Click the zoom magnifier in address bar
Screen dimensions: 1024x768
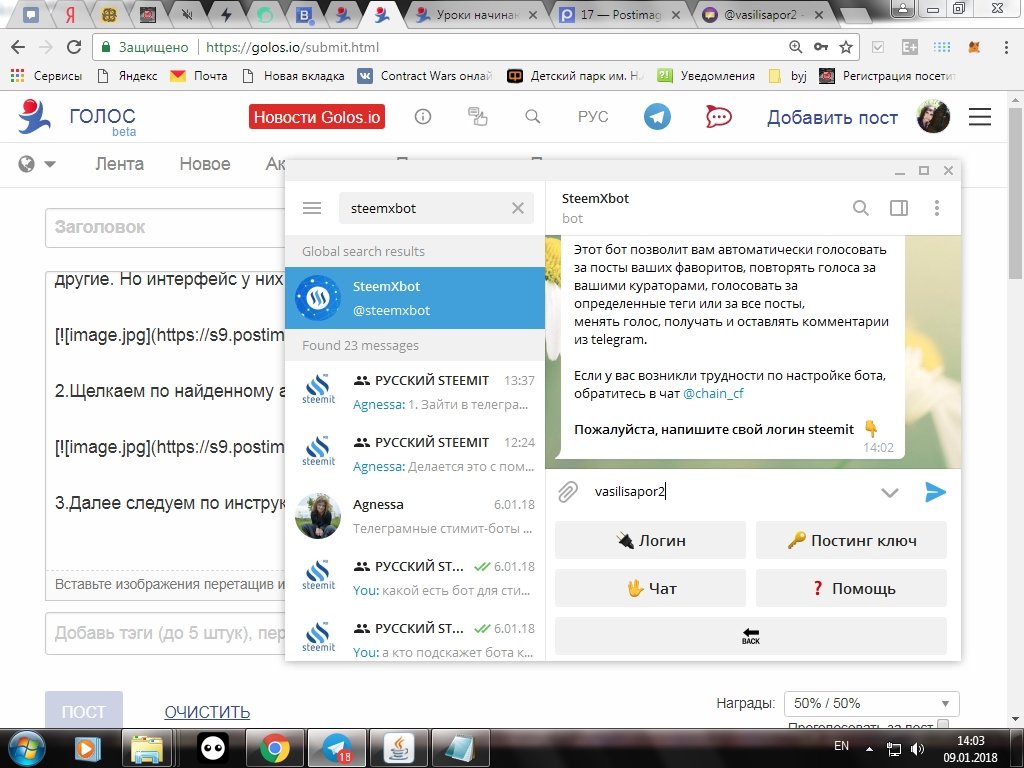795,47
